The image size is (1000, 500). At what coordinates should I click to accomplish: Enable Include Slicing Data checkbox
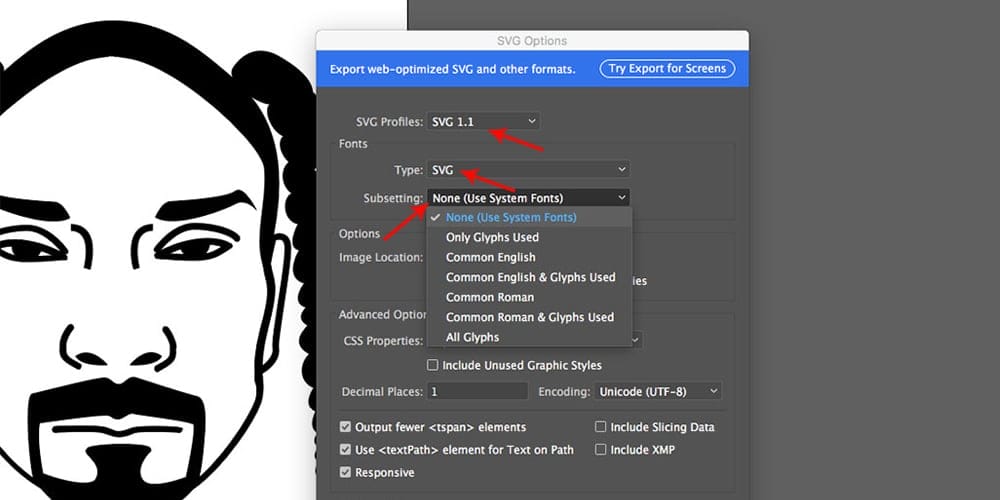pyautogui.click(x=600, y=427)
